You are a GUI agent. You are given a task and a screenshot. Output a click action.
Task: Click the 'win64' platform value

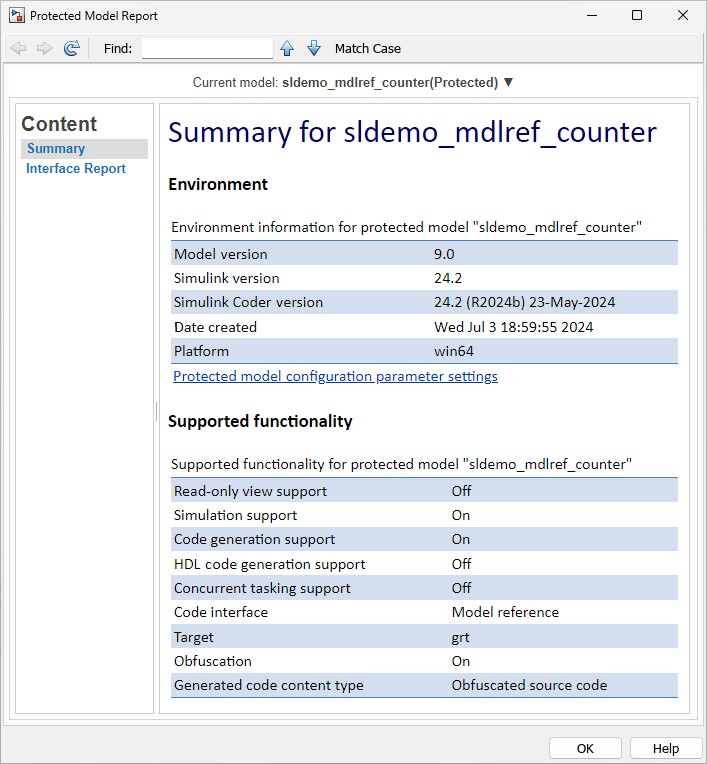pos(454,351)
